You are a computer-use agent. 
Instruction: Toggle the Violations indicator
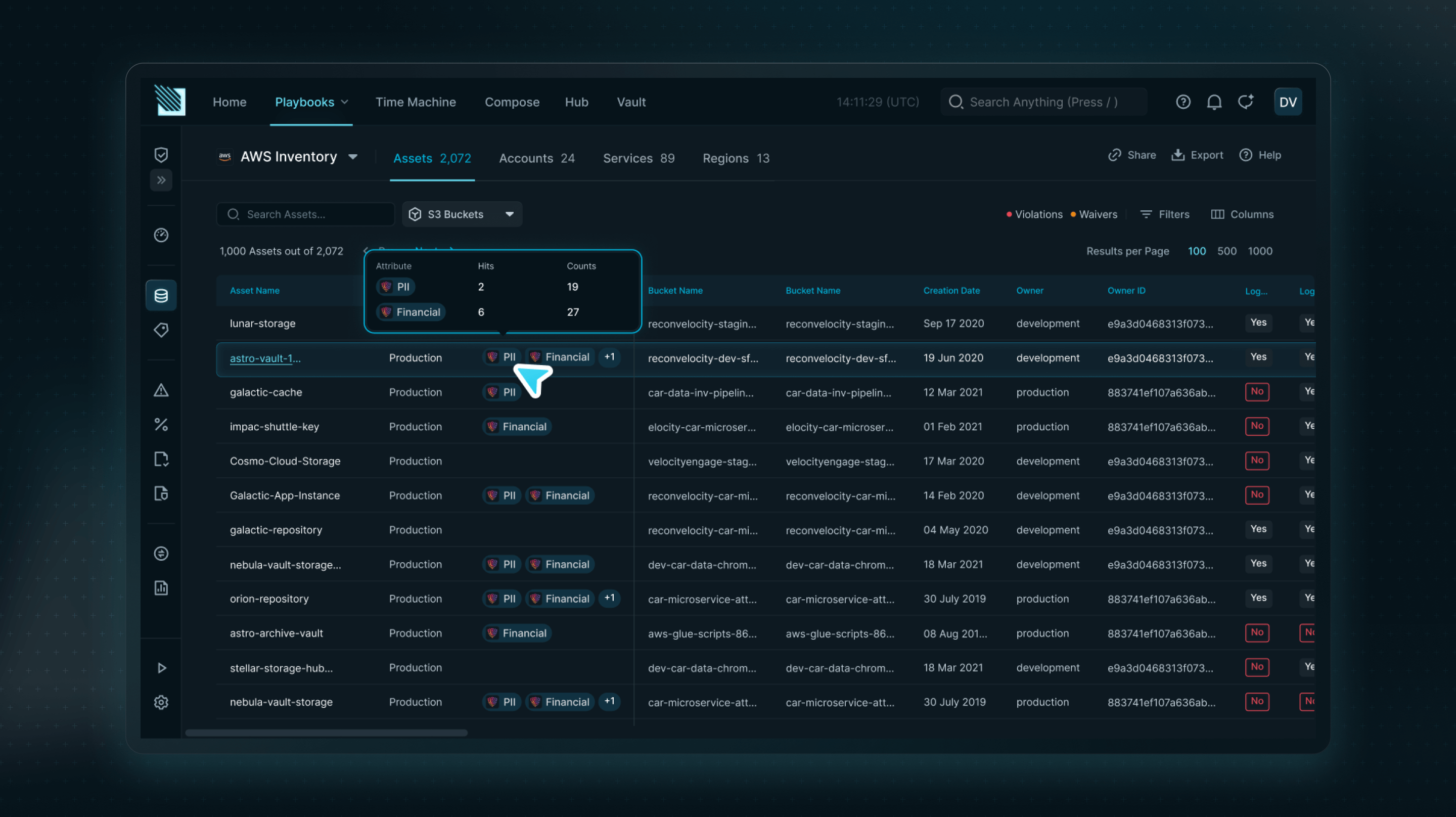click(1034, 214)
